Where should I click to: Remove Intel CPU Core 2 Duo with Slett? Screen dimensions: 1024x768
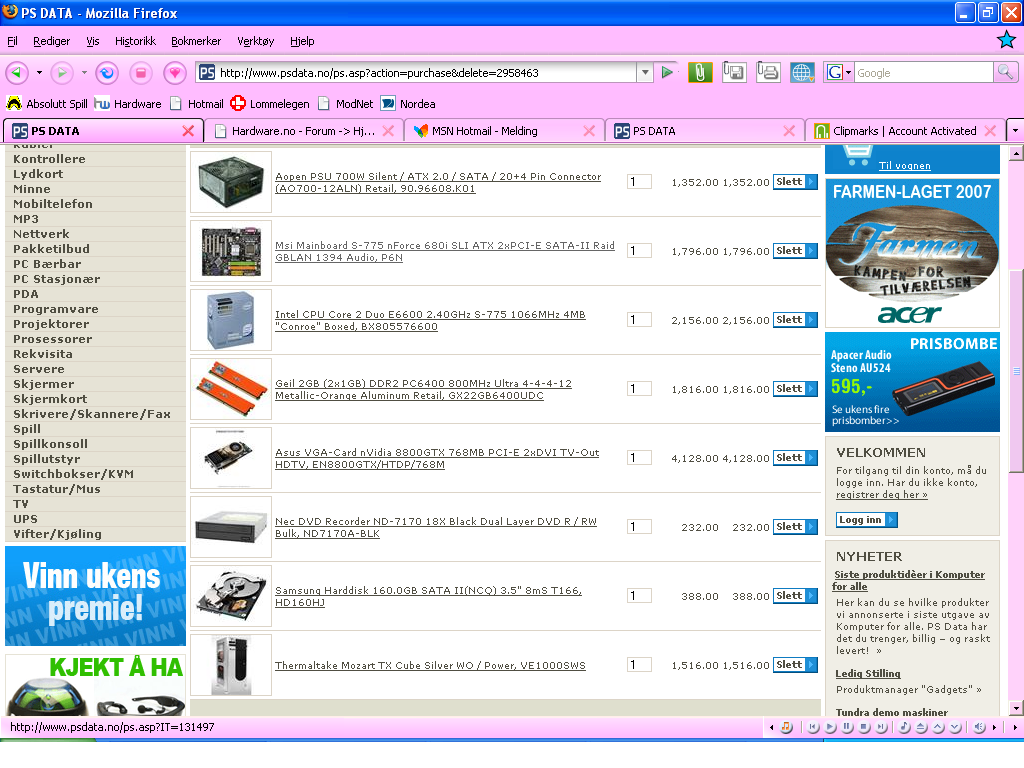click(795, 320)
